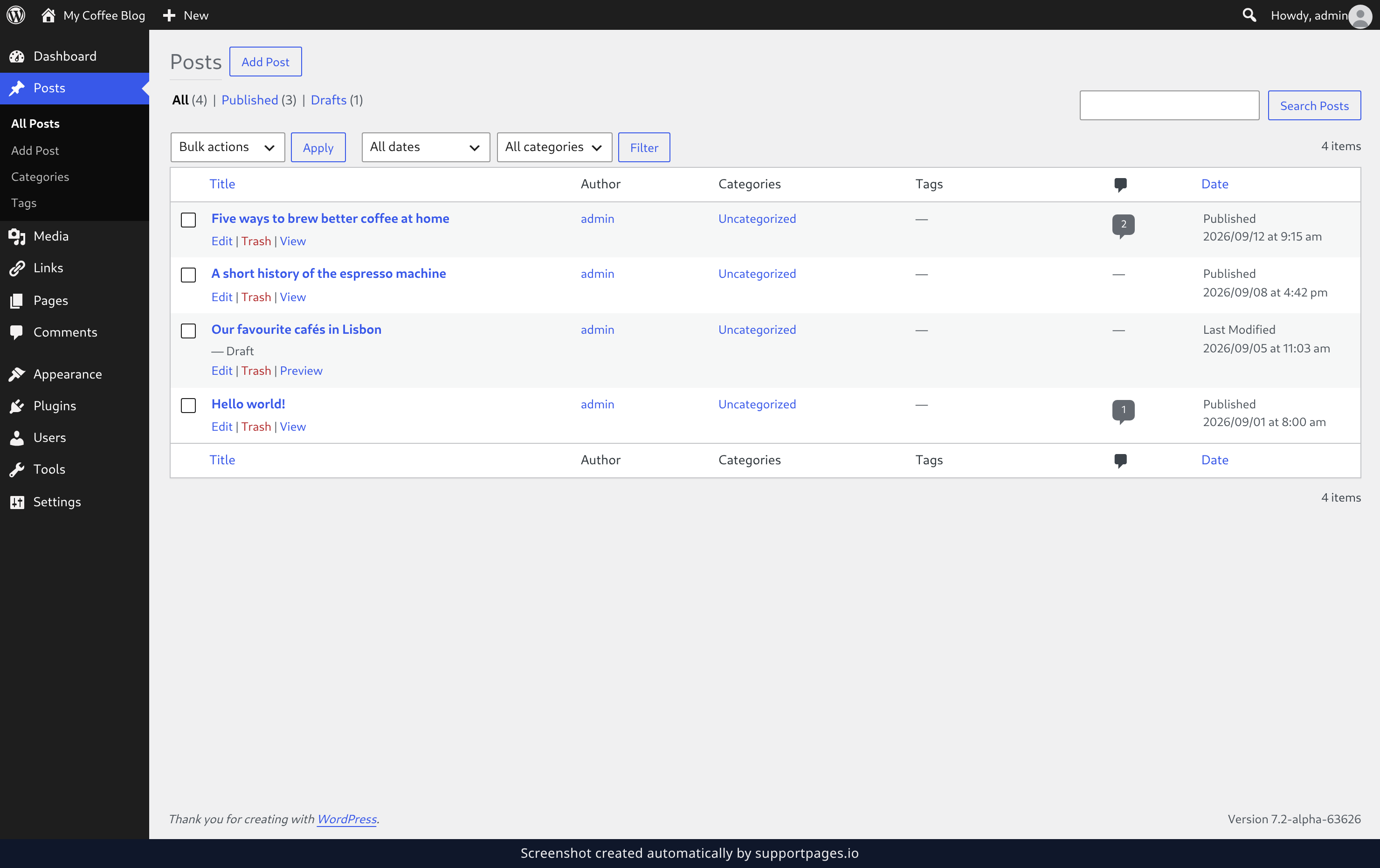Select Add Post in the sidebar submenu
The height and width of the screenshot is (868, 1380).
tap(35, 151)
